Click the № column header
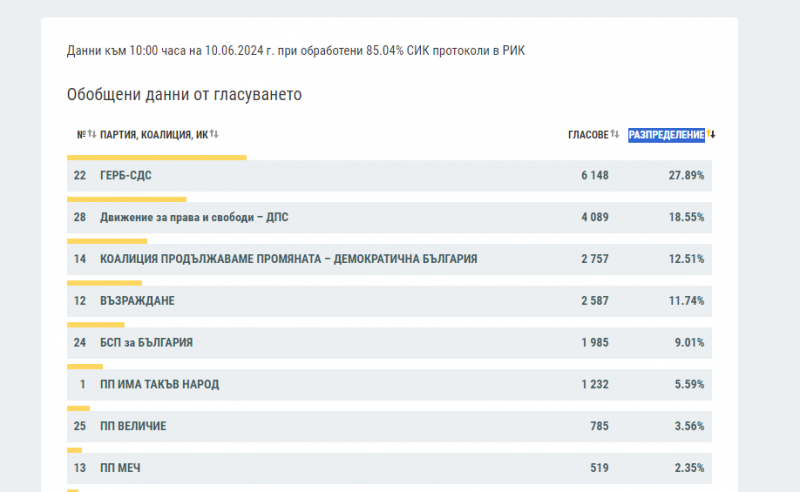Screen dimensions: 800x492 pos(81,135)
